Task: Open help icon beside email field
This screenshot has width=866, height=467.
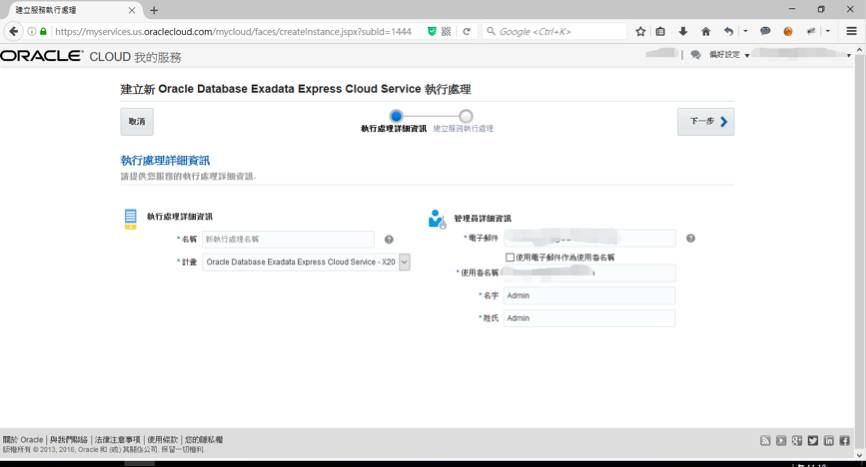Action: point(690,238)
